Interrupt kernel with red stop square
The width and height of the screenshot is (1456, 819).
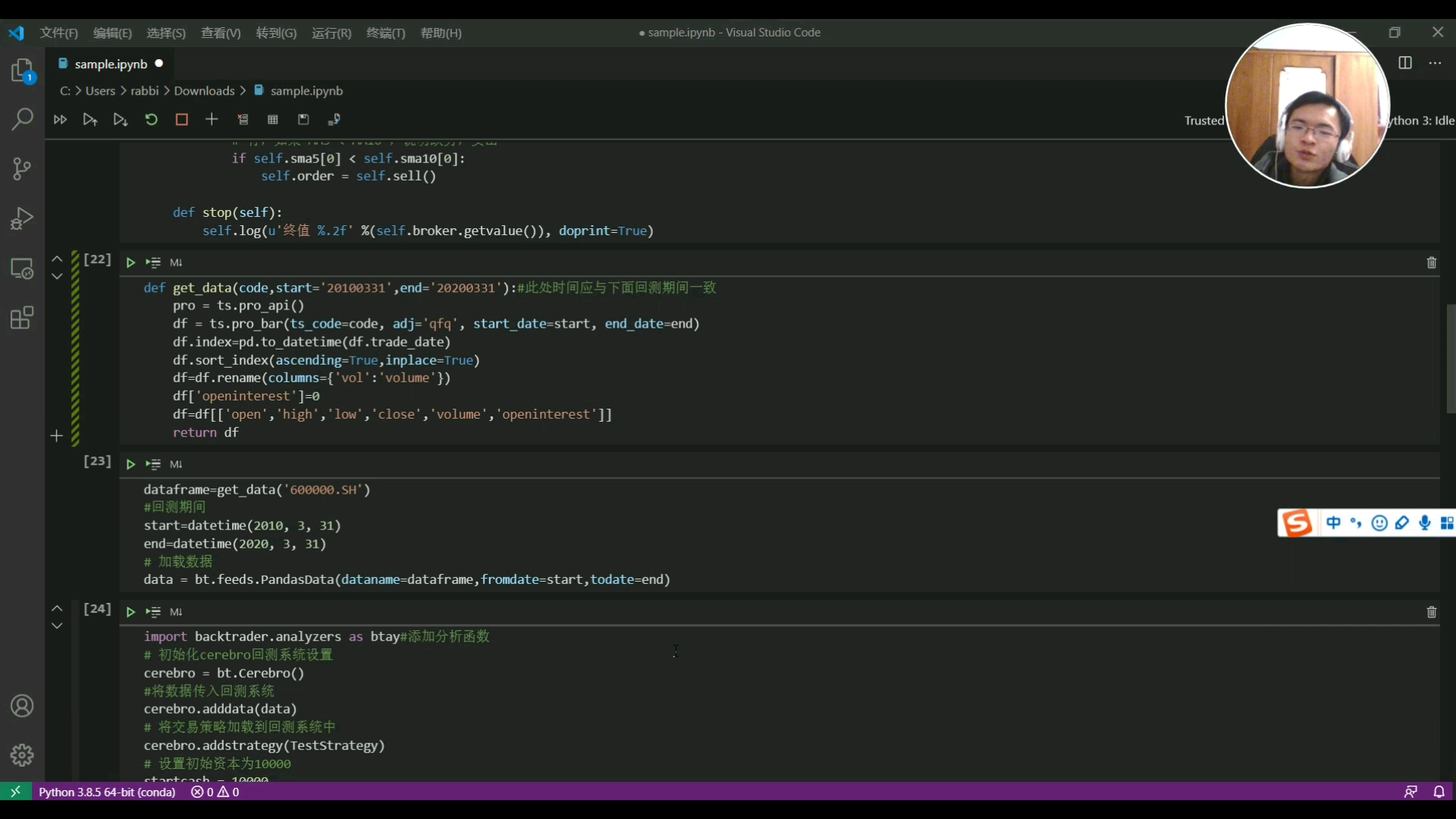tap(181, 120)
